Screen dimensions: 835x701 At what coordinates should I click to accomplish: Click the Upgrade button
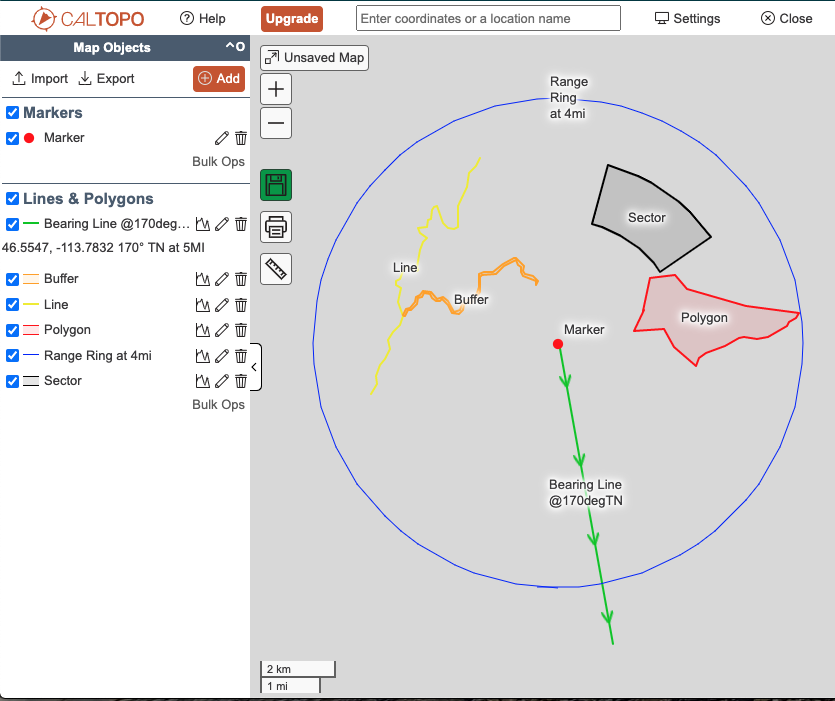pyautogui.click(x=292, y=18)
